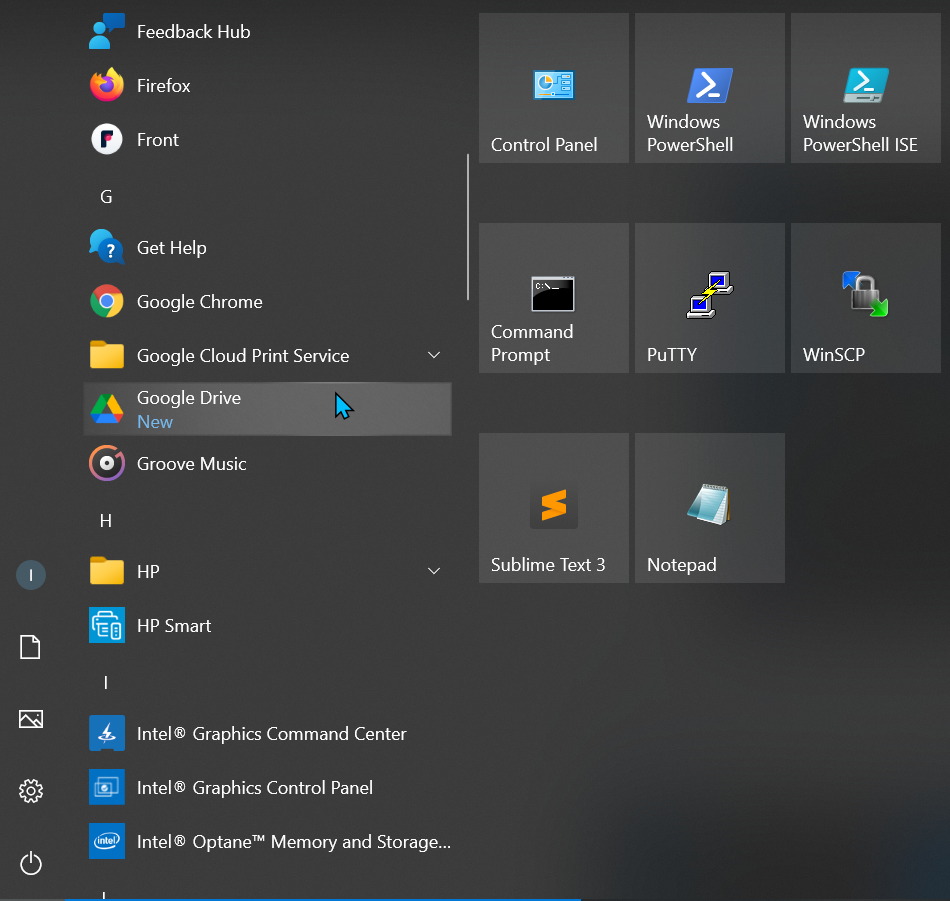
Task: Open Intel Graphics Command Center
Action: pos(267,733)
